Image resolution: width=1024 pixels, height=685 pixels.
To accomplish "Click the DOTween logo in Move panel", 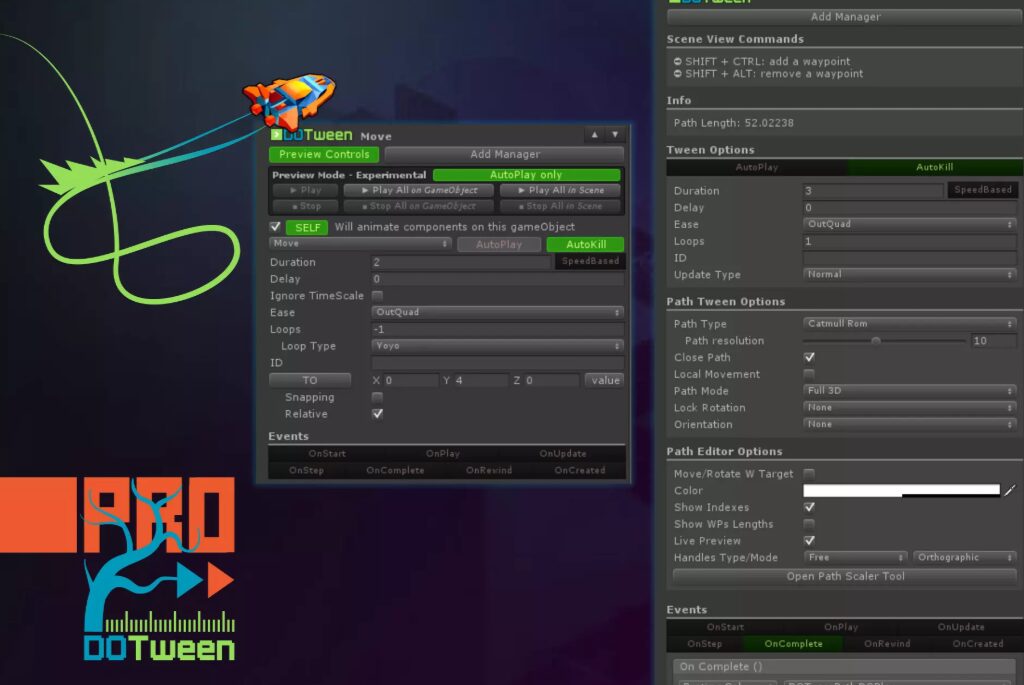I will tap(311, 135).
